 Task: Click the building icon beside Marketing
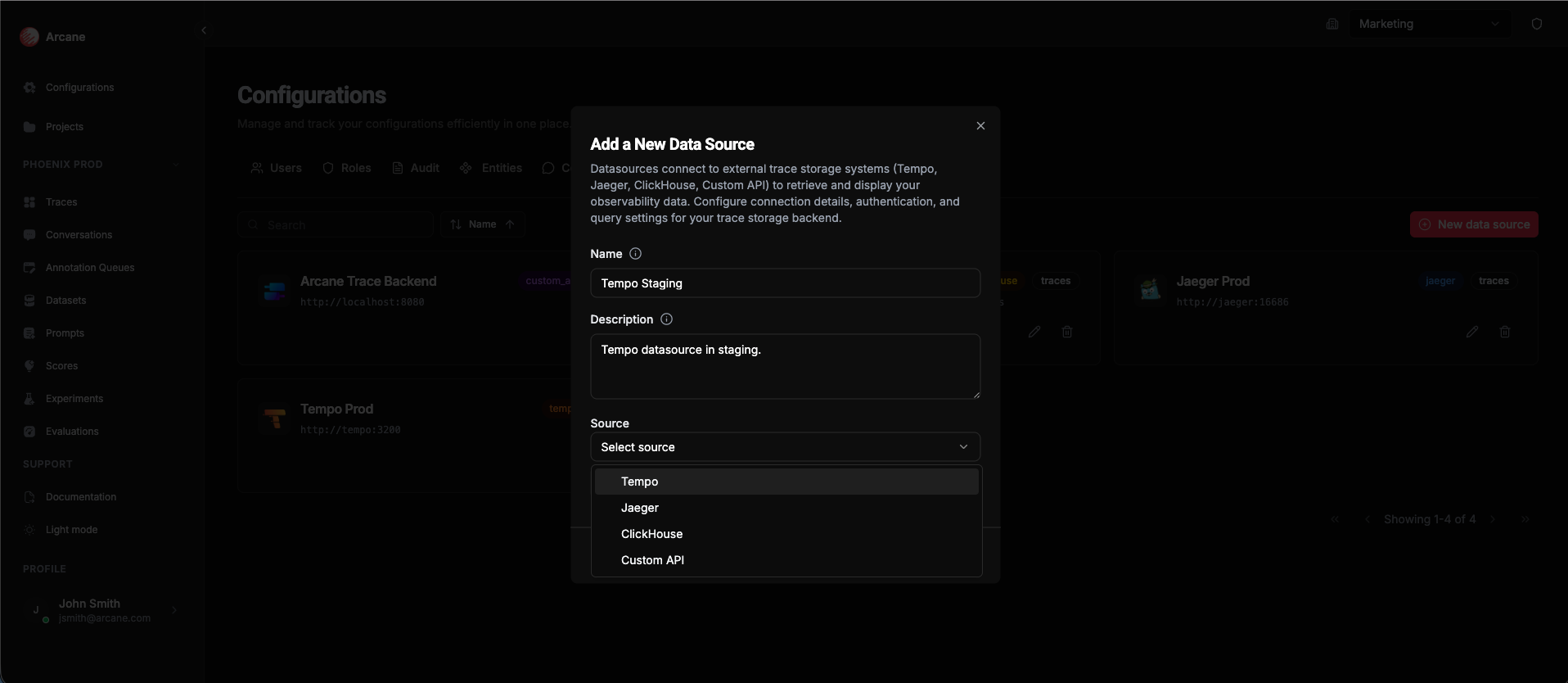1332,24
